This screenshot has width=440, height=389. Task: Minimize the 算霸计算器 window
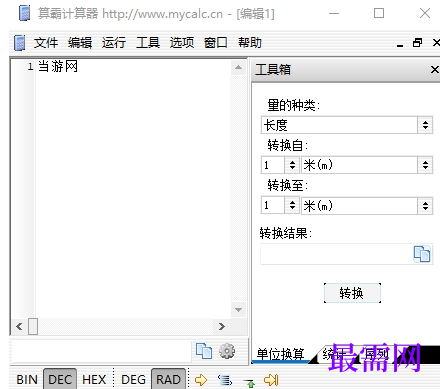(x=334, y=13)
